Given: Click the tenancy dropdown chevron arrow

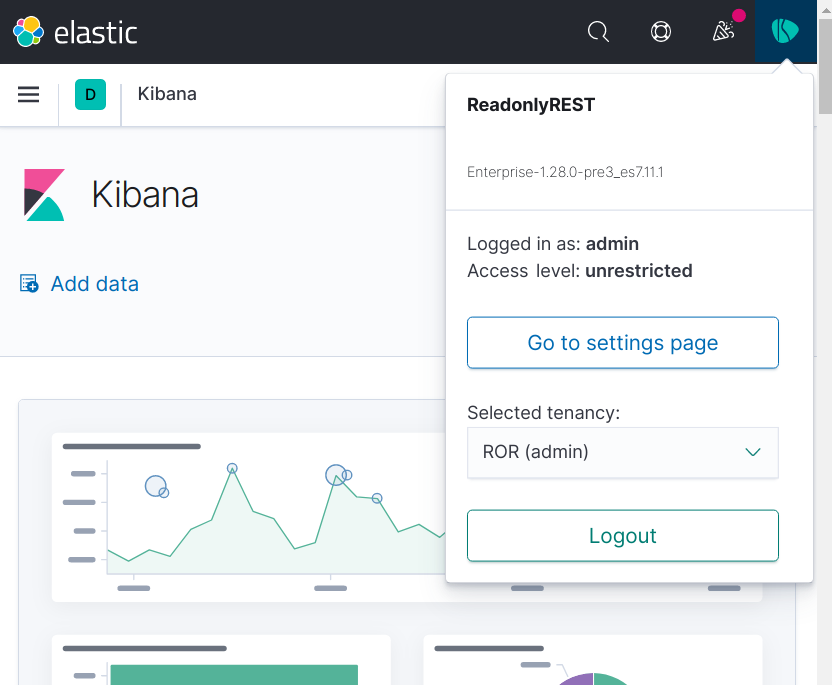Looking at the screenshot, I should [x=753, y=452].
